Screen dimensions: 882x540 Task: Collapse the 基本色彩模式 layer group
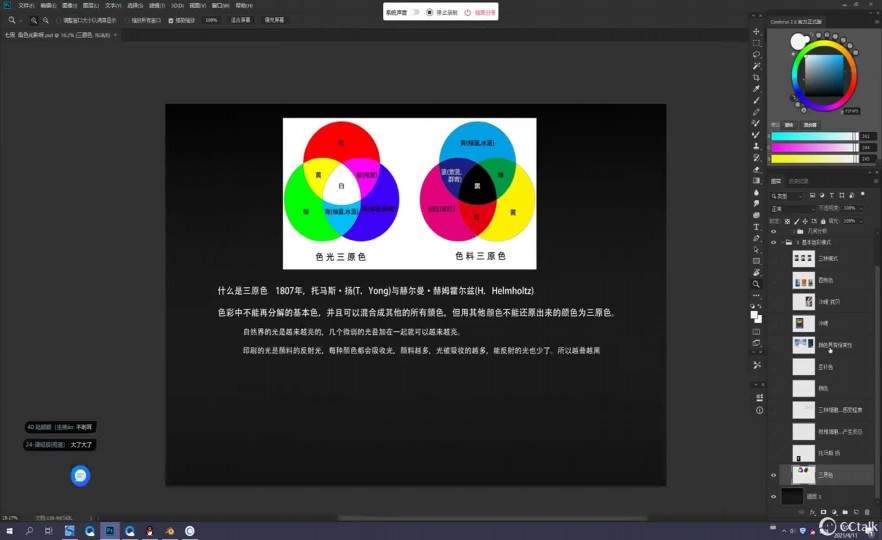click(x=783, y=242)
